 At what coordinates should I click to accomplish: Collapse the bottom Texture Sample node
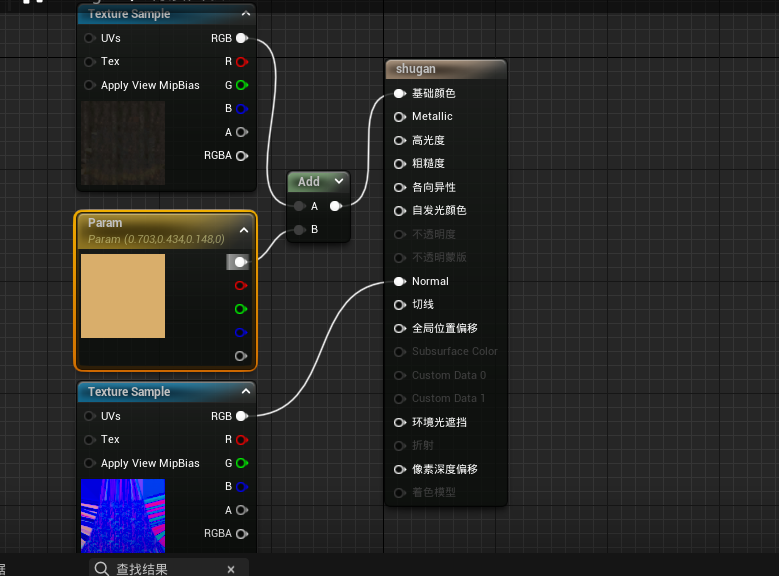[245, 392]
